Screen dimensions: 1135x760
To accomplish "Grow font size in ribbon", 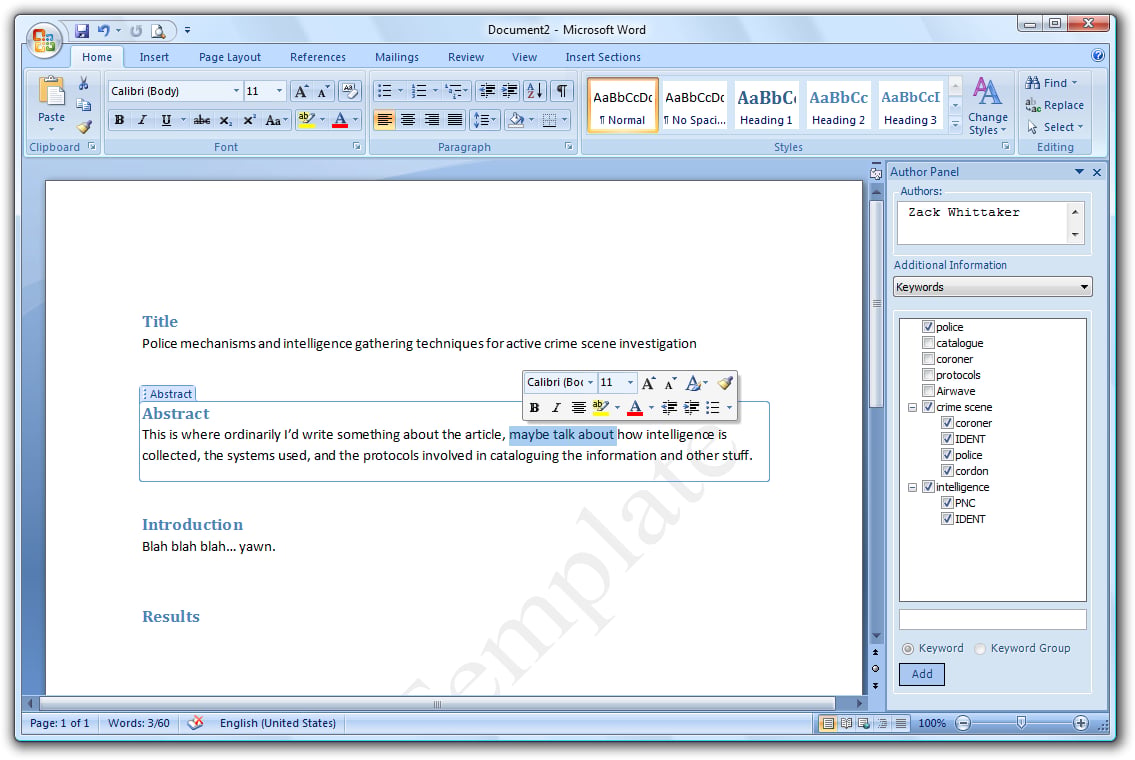I will click(x=301, y=90).
